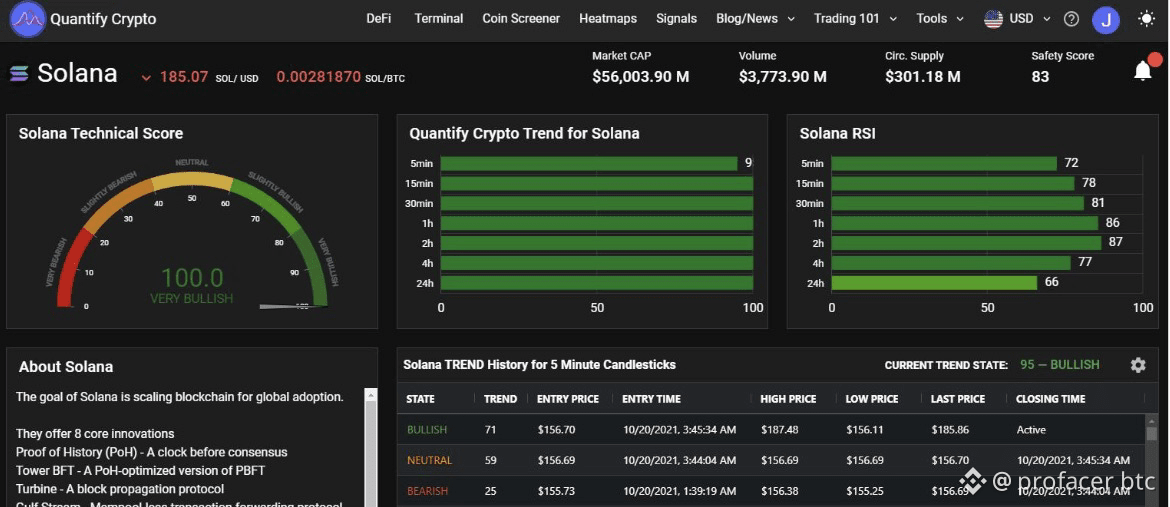This screenshot has height=507, width=1170.
Task: Expand the Blog/News dropdown
Action: (x=756, y=19)
